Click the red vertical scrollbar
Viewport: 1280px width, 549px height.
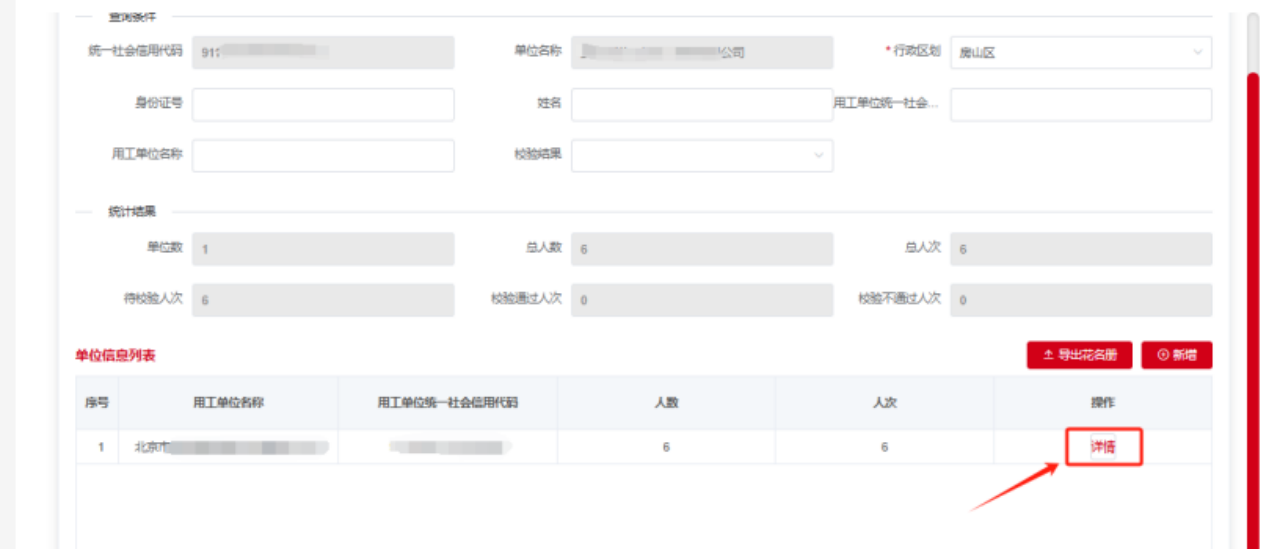tap(1253, 300)
